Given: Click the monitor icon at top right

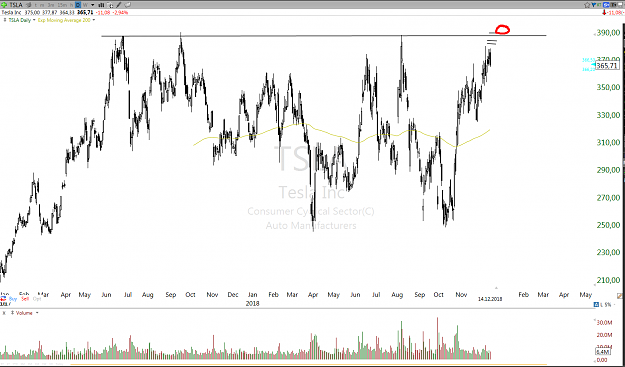Looking at the screenshot, I should 621,5.
